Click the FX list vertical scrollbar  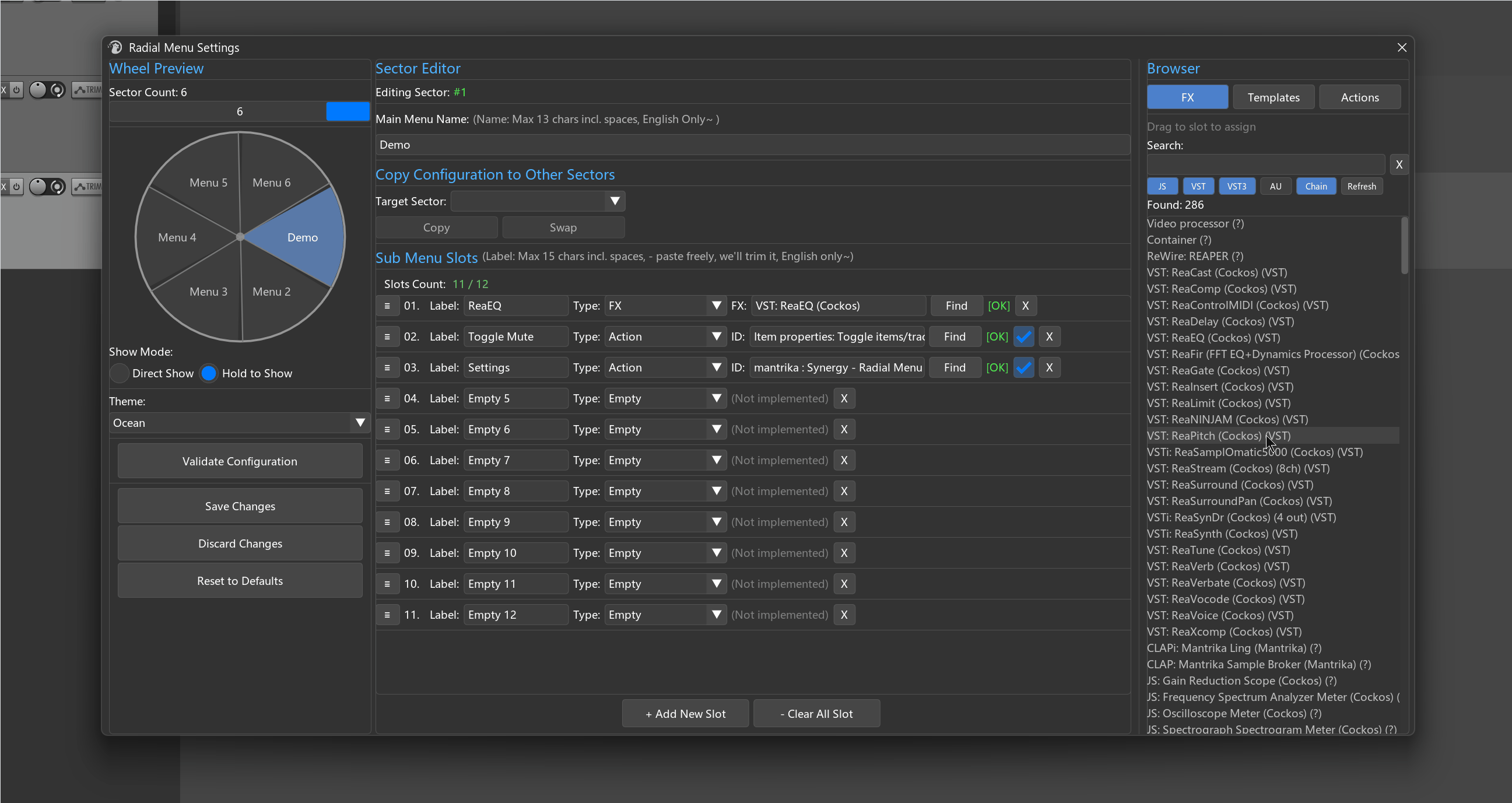click(1405, 247)
